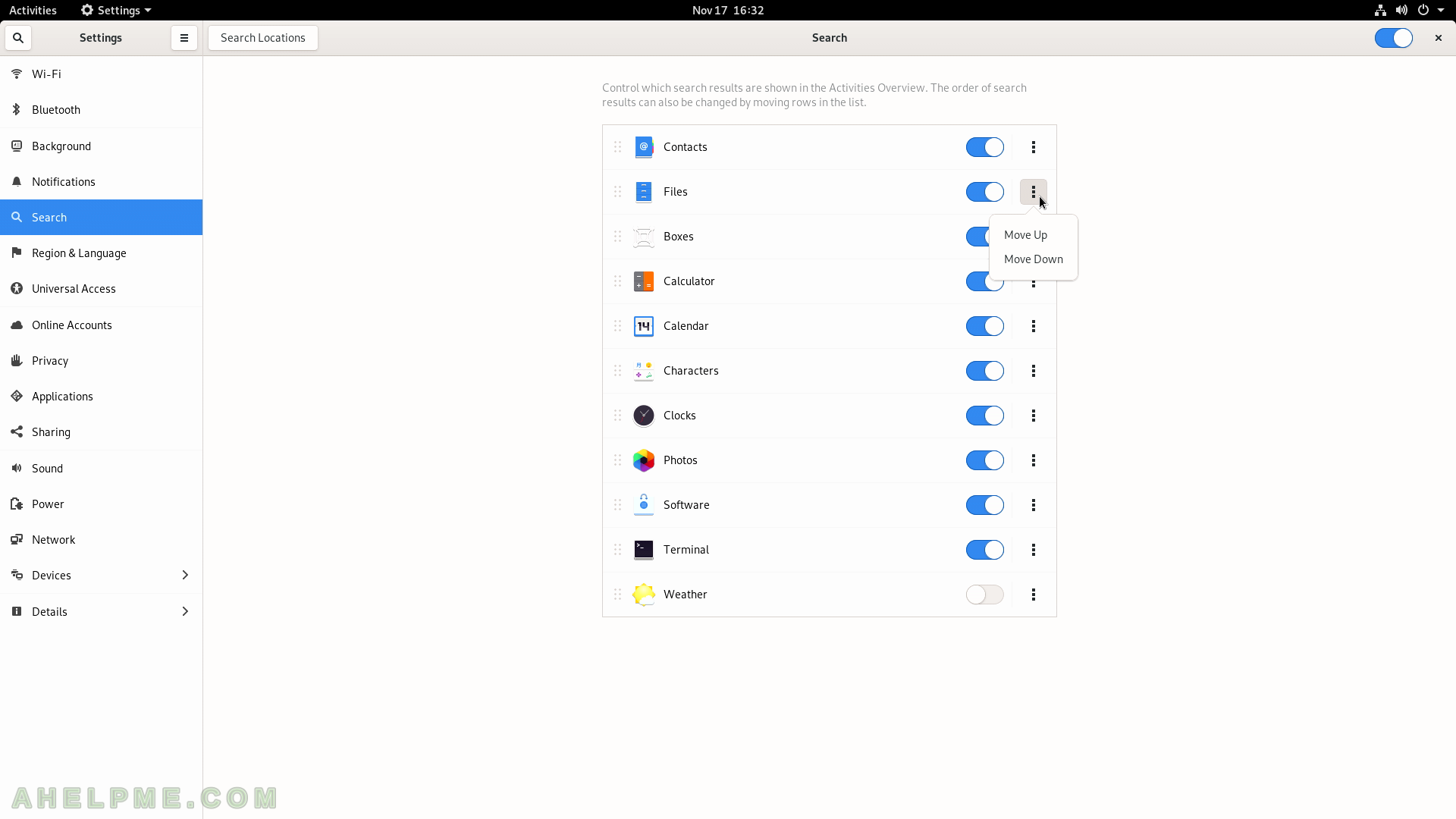Click the network icon in top bar
Image resolution: width=1456 pixels, height=819 pixels.
[x=1380, y=10]
